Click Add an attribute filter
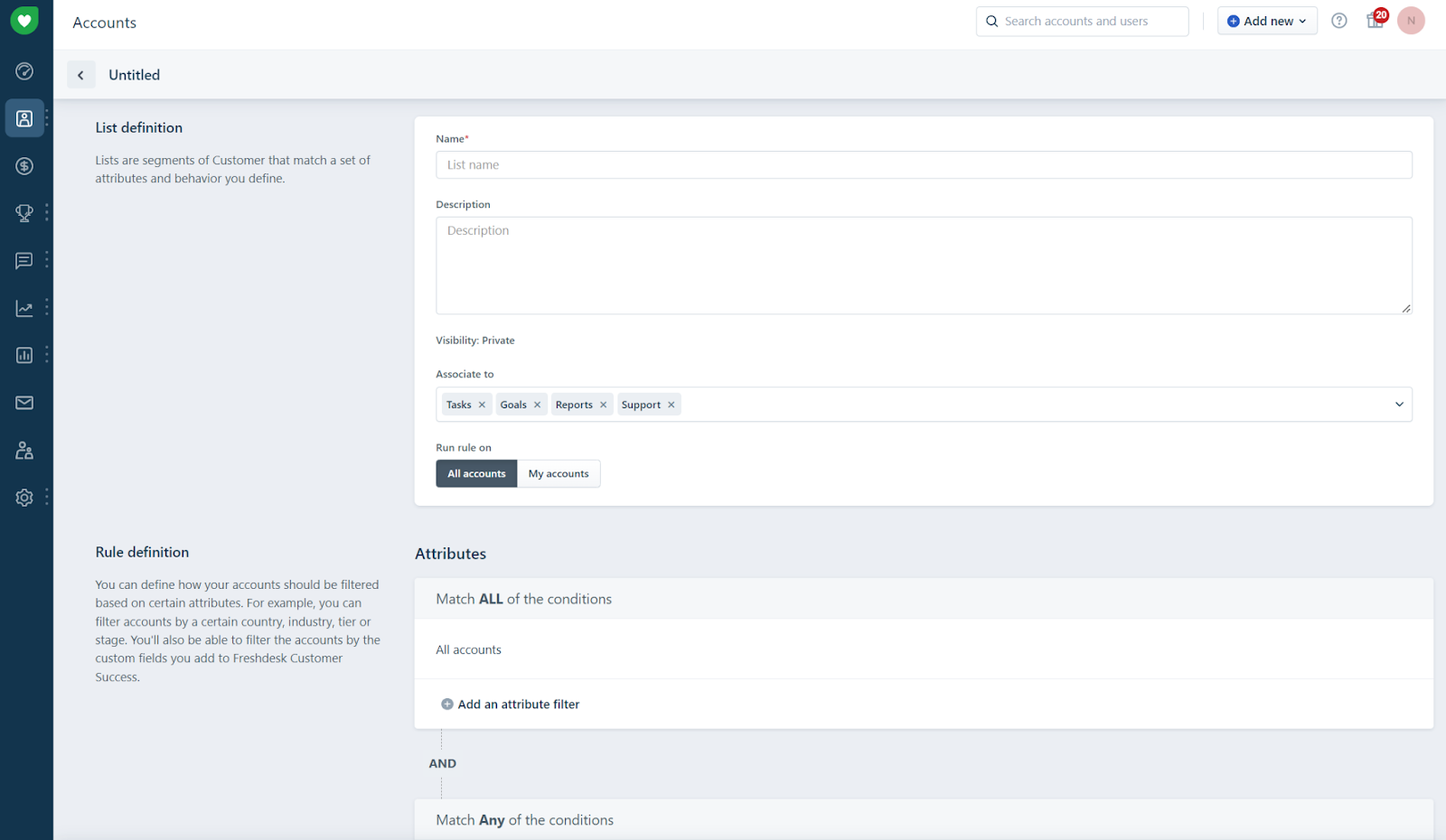This screenshot has height=840, width=1446. (x=511, y=705)
